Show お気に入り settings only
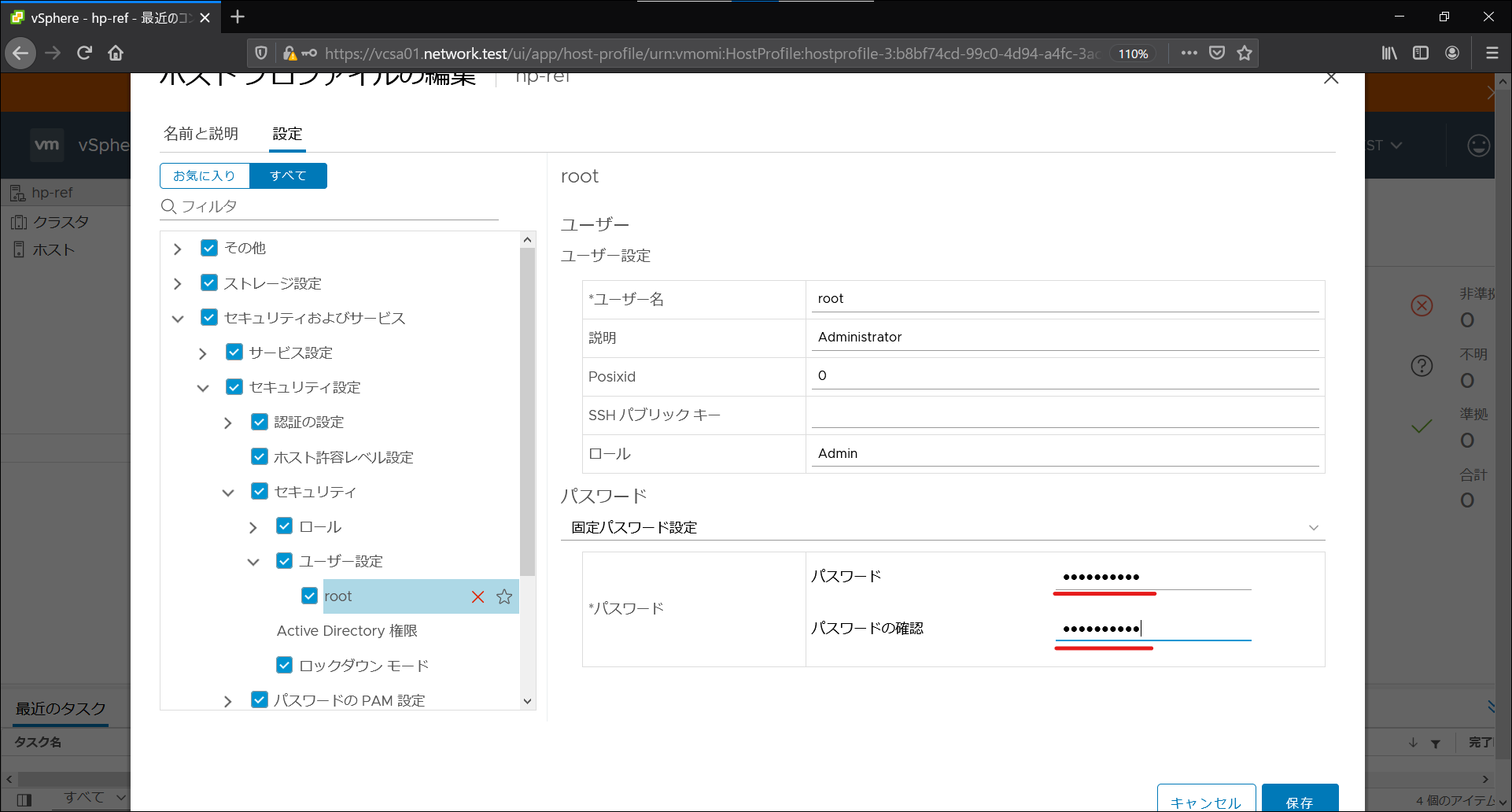The height and width of the screenshot is (812, 1512). coord(205,175)
